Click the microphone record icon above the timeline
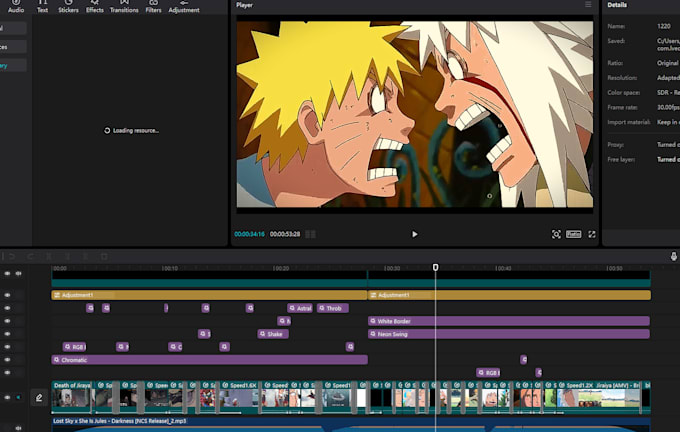Viewport: 680px width, 432px height. [x=674, y=257]
